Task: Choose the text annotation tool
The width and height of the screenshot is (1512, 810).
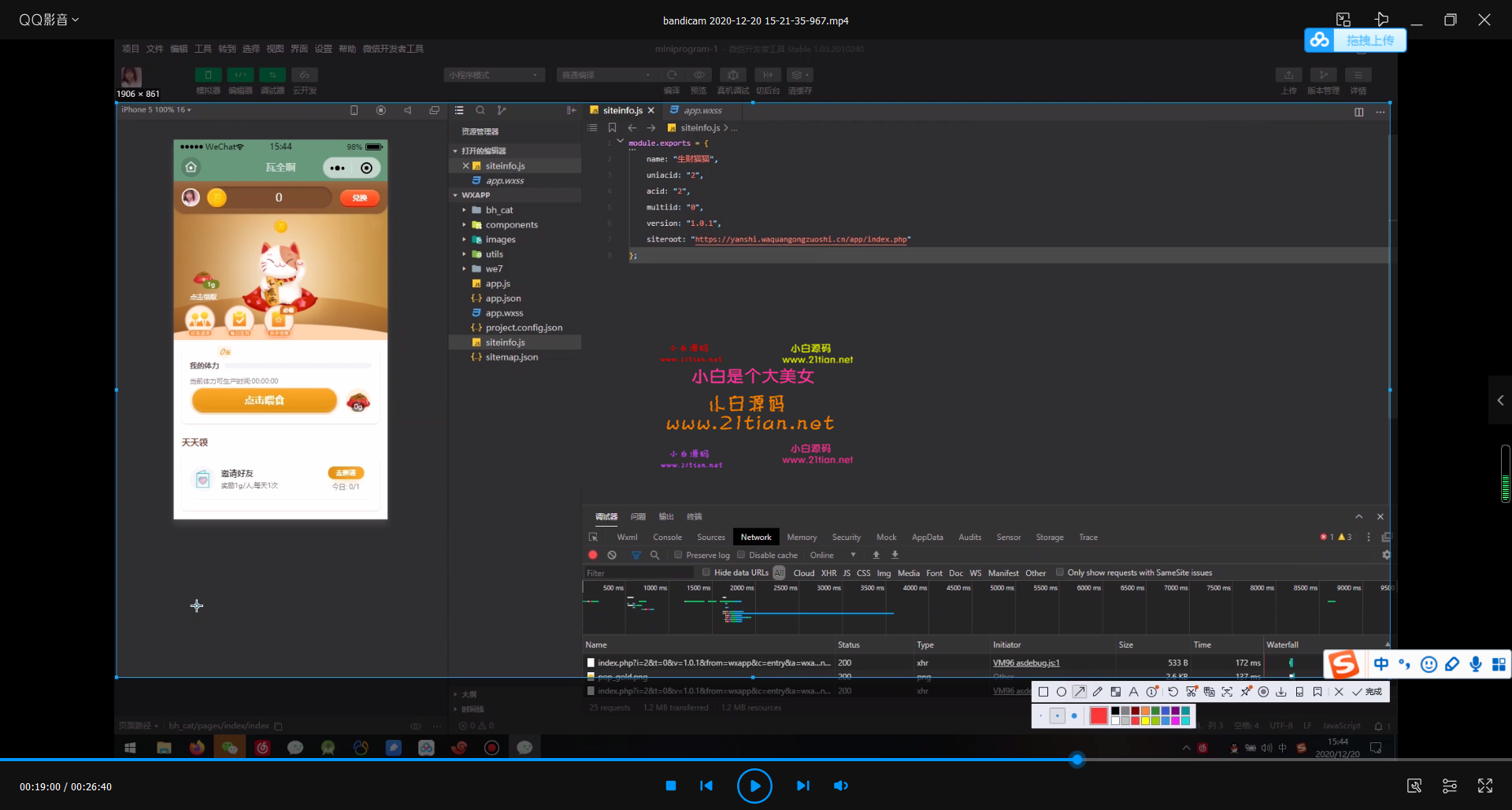Action: coord(1133,692)
